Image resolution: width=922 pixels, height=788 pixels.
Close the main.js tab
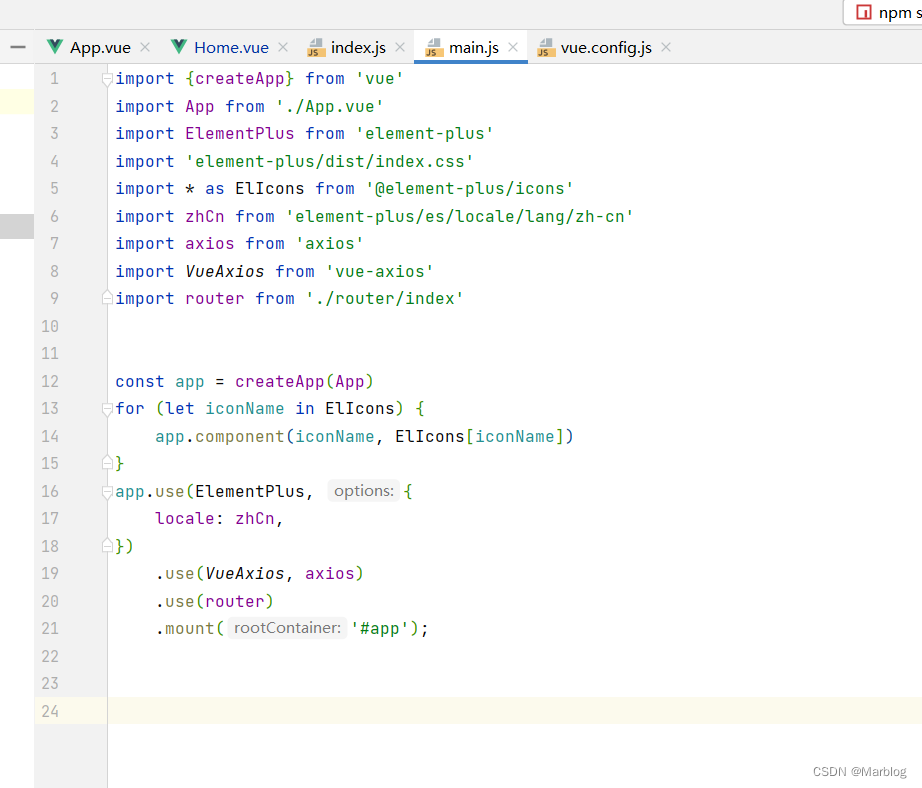click(x=513, y=47)
